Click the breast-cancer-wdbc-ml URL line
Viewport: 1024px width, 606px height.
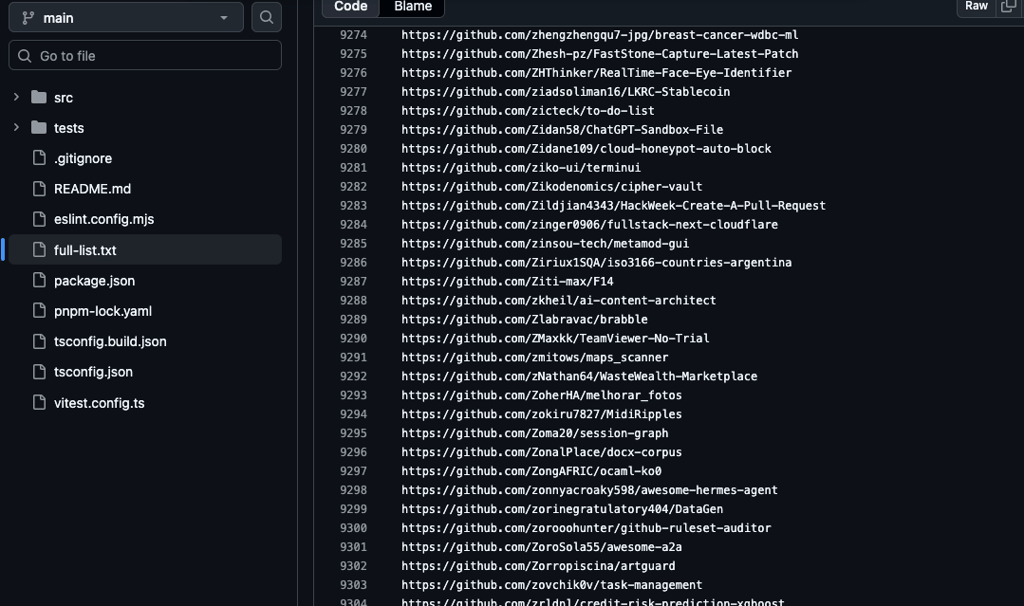(x=600, y=35)
